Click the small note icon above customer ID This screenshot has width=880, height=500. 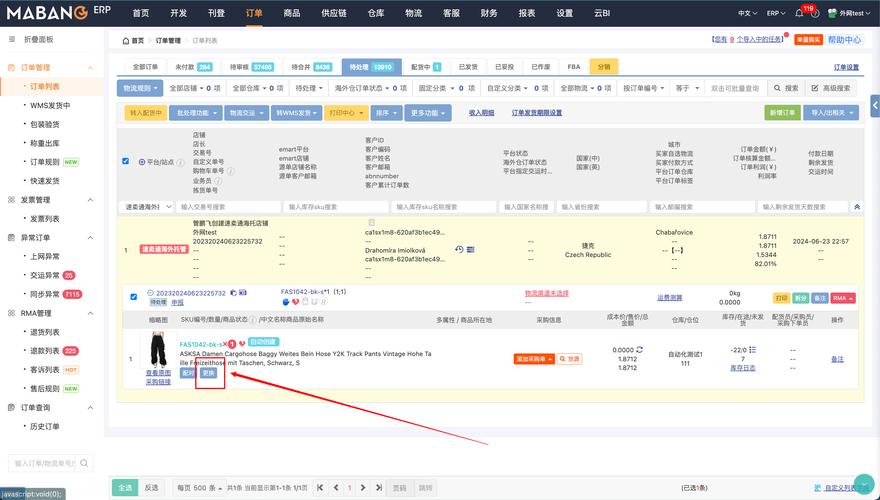pos(371,223)
